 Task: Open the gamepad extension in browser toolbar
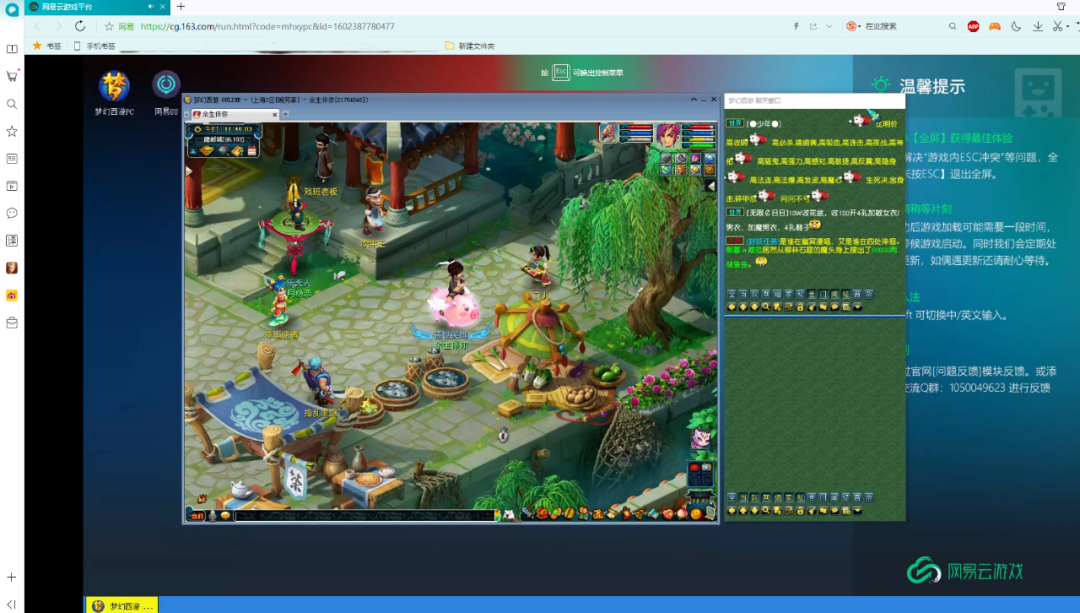coord(994,26)
